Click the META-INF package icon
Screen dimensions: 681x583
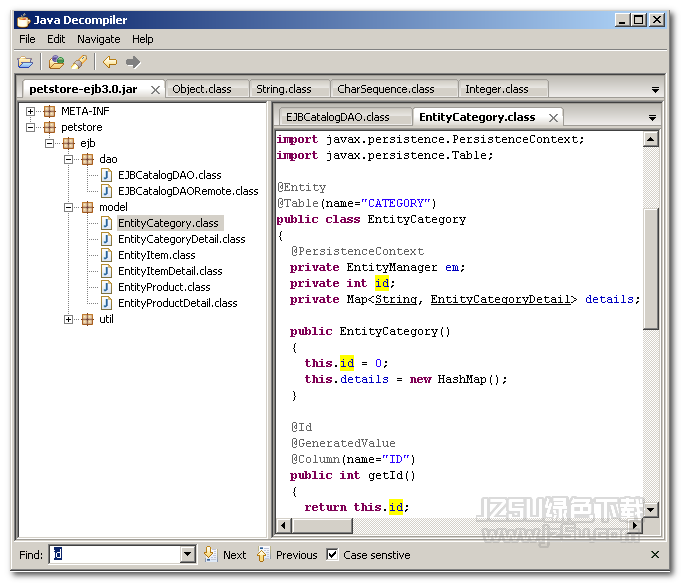pyautogui.click(x=50, y=111)
